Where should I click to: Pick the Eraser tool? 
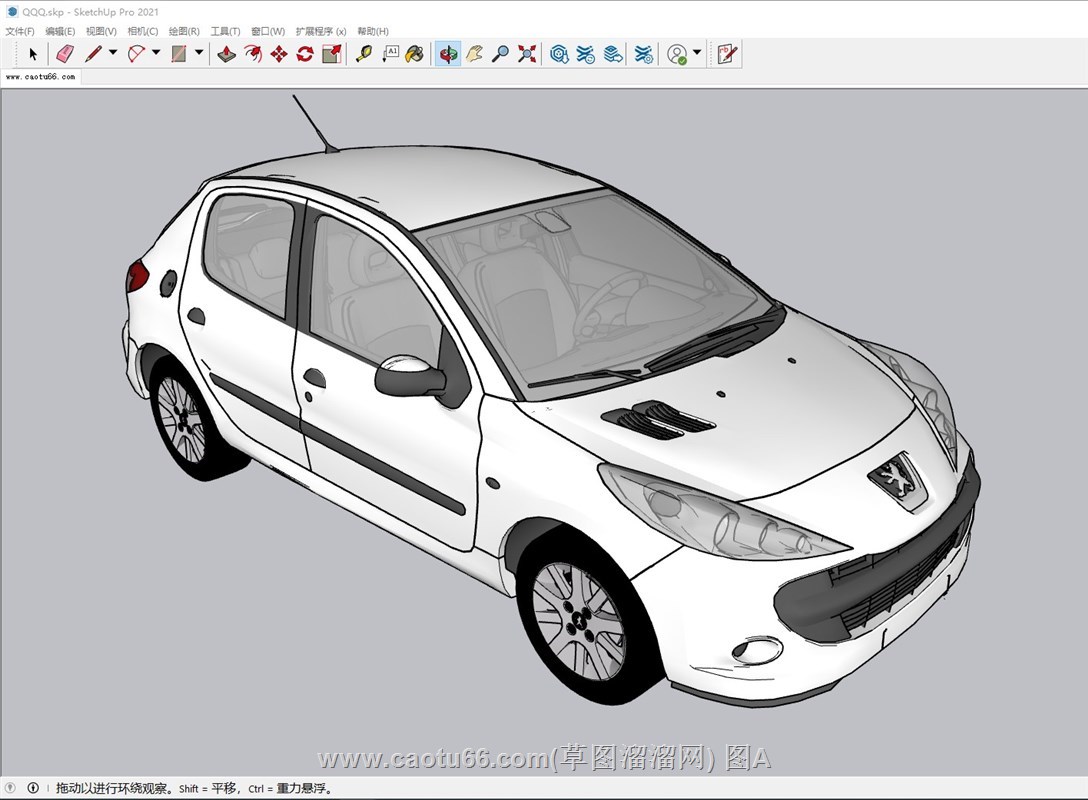(x=65, y=54)
